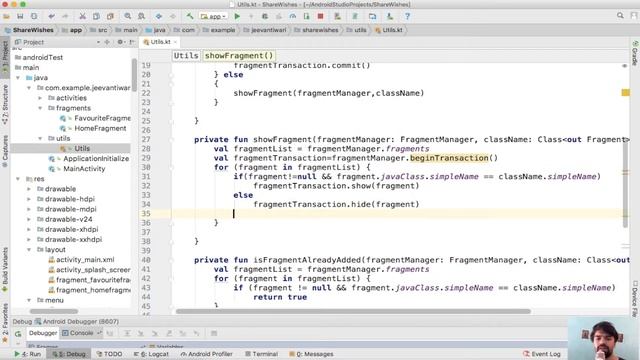Click the Project settings gear icon

pyautogui.click(x=120, y=42)
